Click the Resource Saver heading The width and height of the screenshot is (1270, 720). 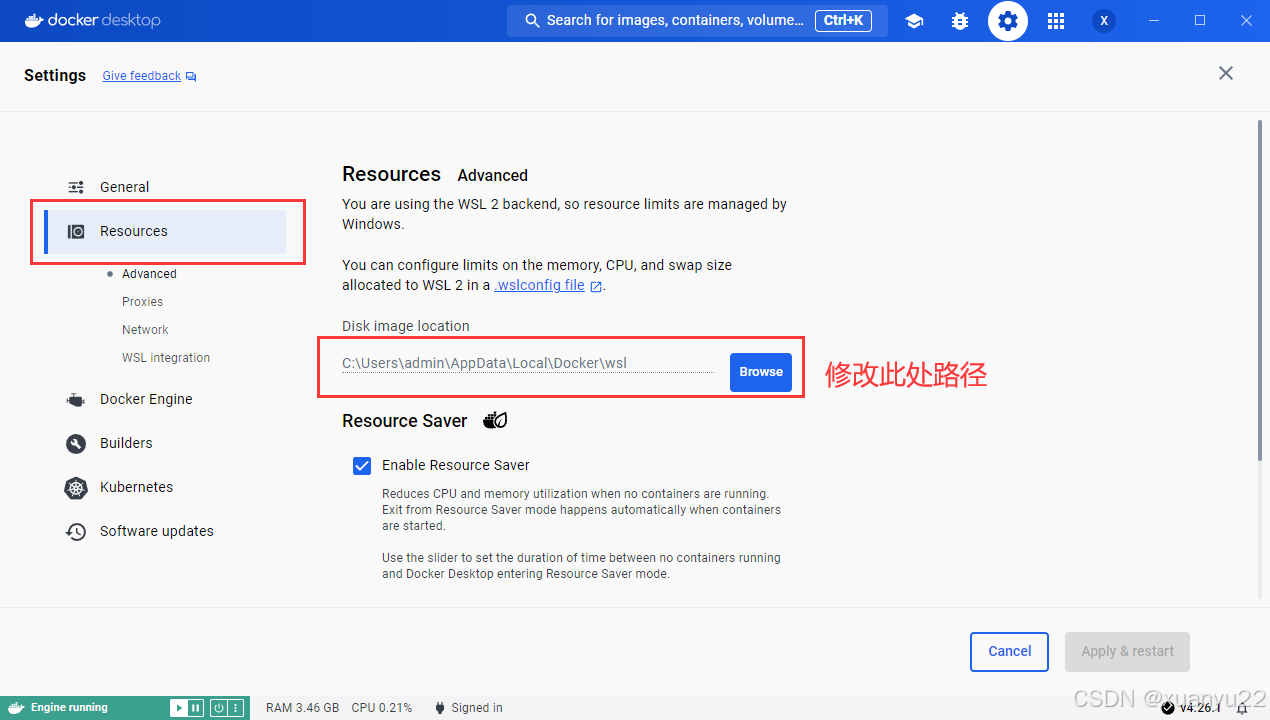tap(404, 421)
